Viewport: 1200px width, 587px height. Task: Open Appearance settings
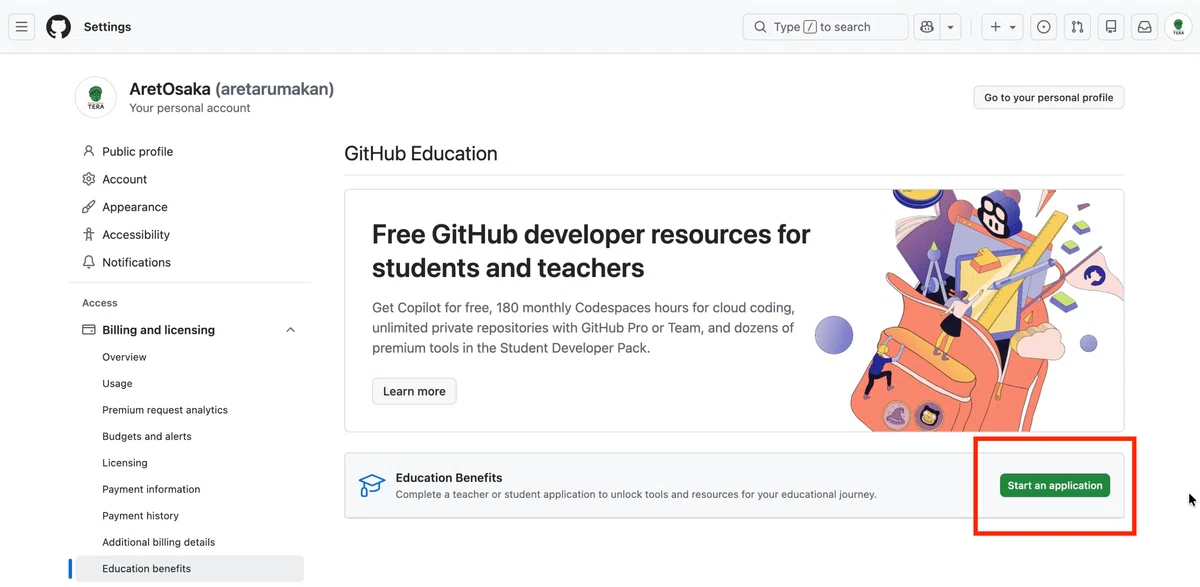pos(134,207)
